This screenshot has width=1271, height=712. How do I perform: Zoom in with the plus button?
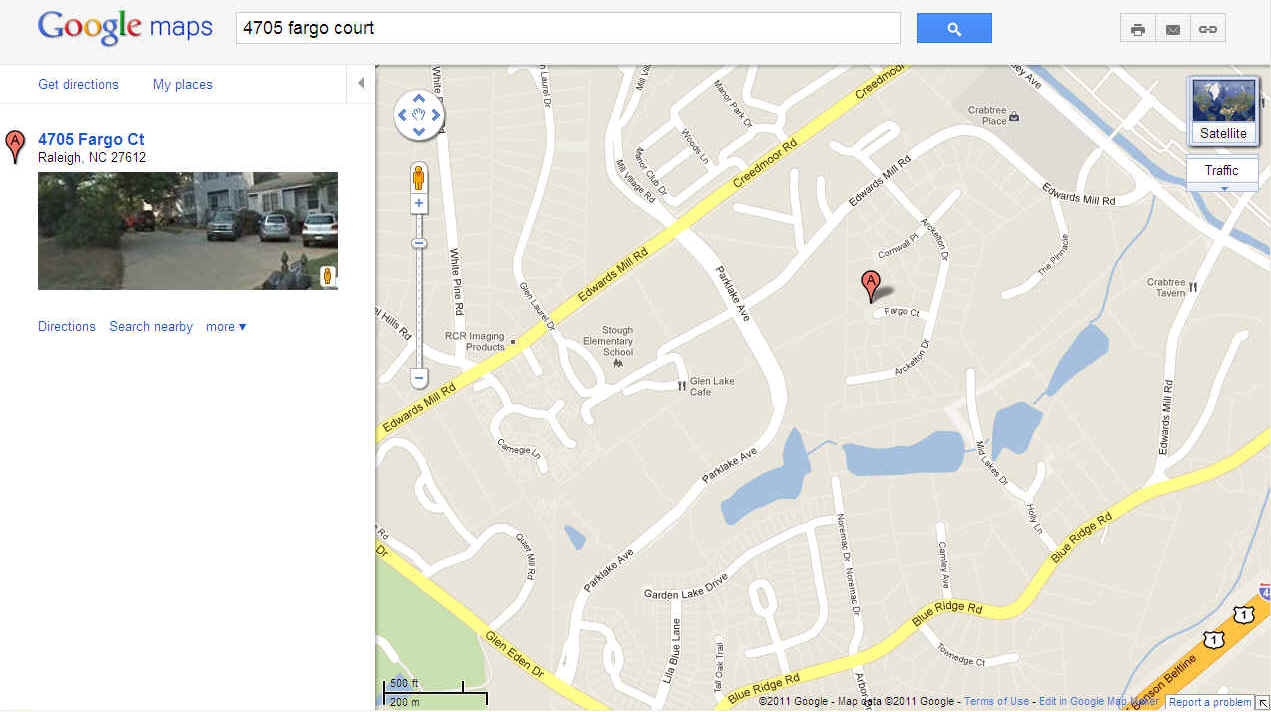tap(419, 203)
